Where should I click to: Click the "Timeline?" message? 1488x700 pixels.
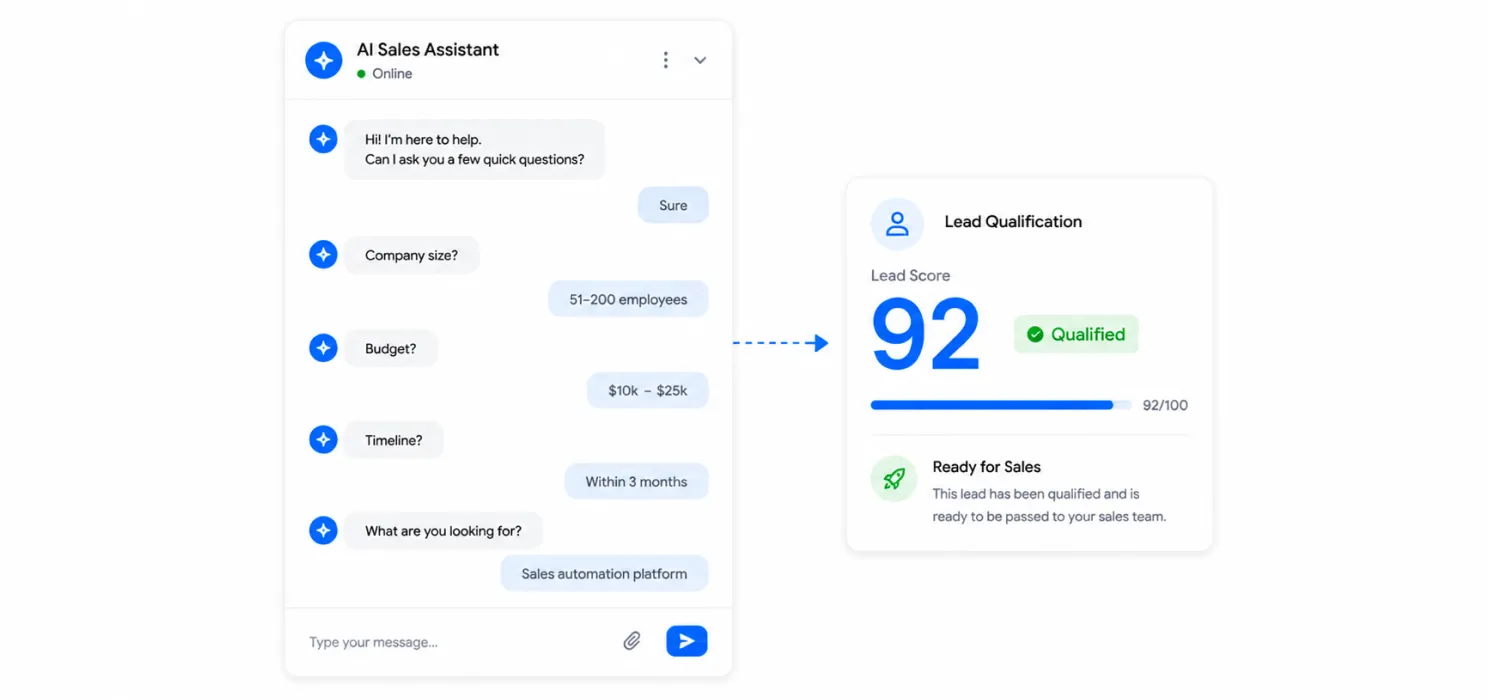point(394,440)
